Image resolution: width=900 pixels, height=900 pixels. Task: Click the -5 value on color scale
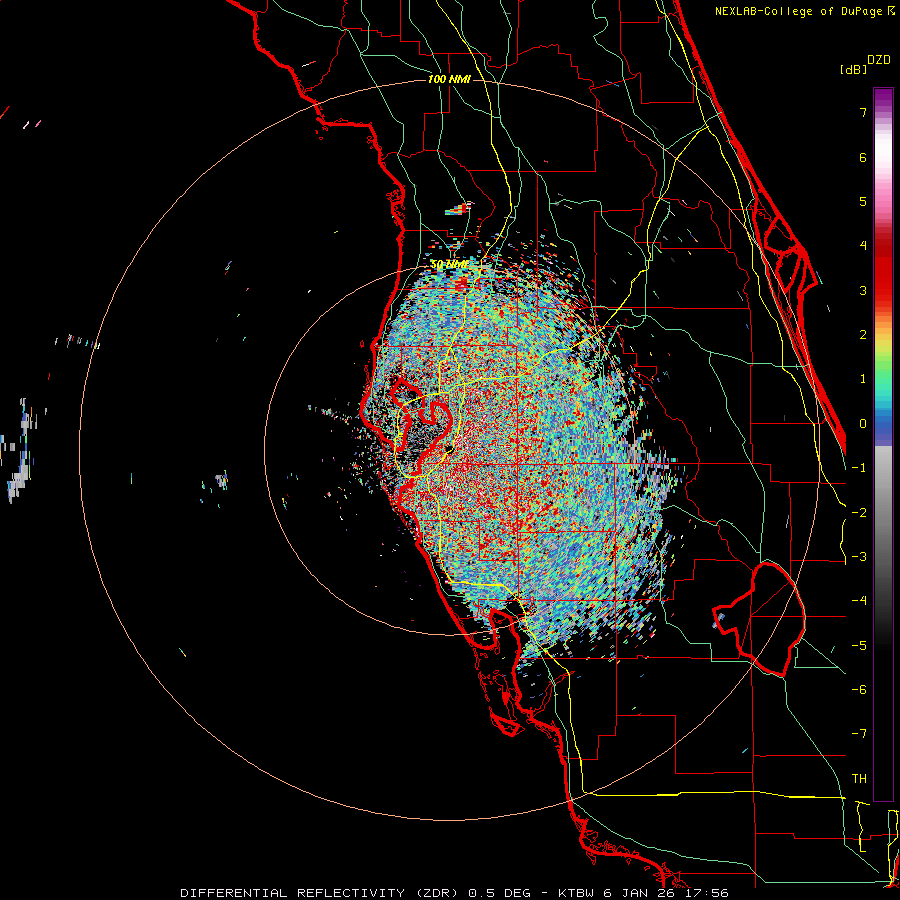click(859, 646)
